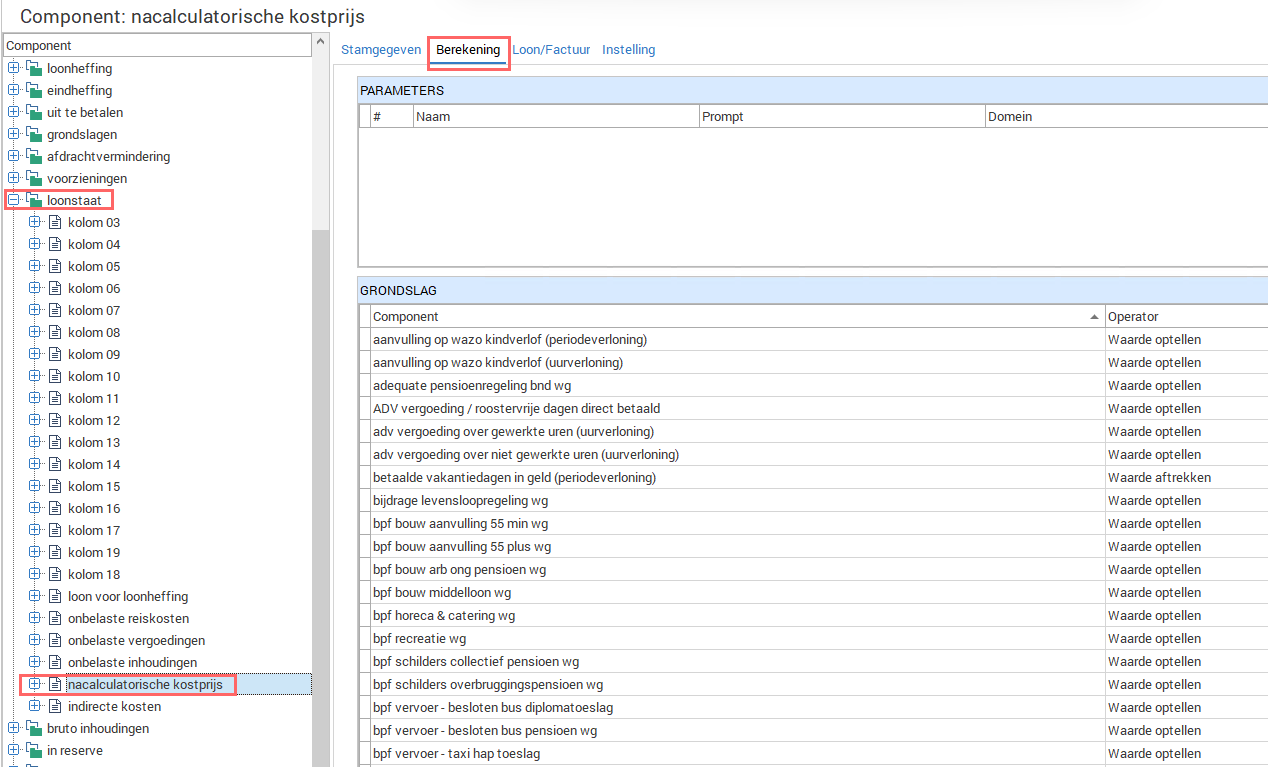Select the afdrachtvermindering tree item

tap(108, 157)
